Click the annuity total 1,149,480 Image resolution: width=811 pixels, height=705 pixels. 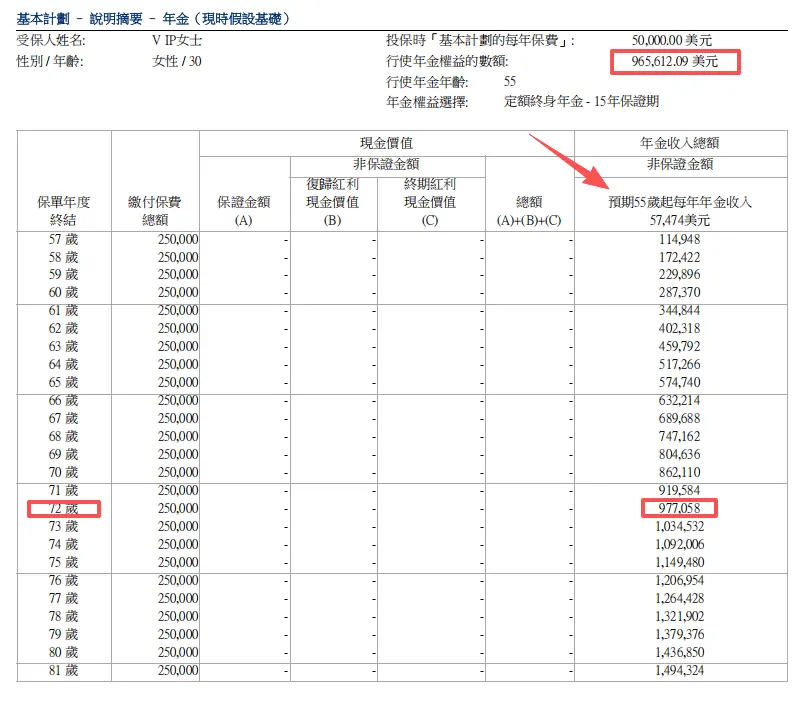[680, 562]
